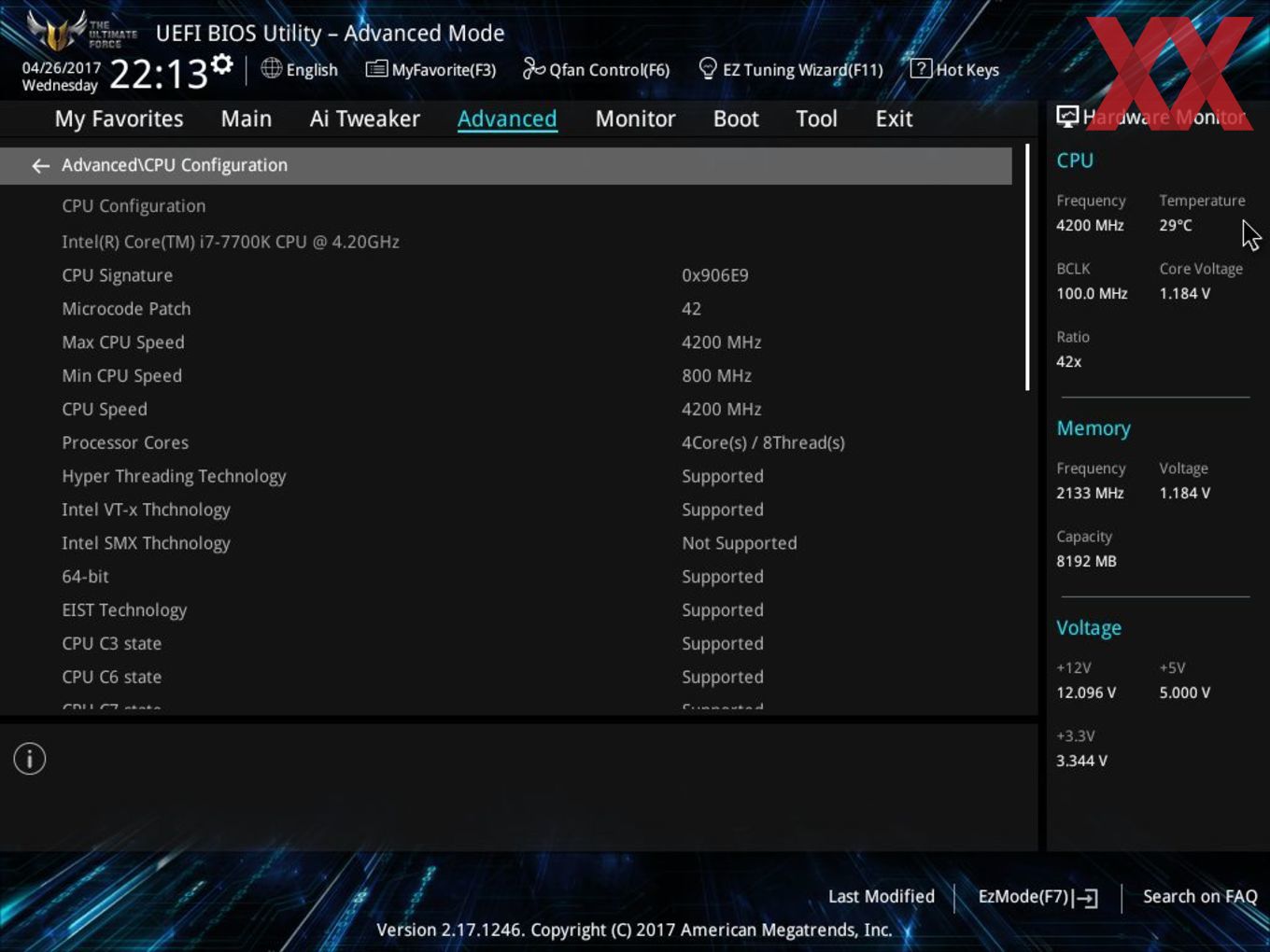The image size is (1270, 952).
Task: Click the i7-7700K CPU model line
Action: point(231,242)
